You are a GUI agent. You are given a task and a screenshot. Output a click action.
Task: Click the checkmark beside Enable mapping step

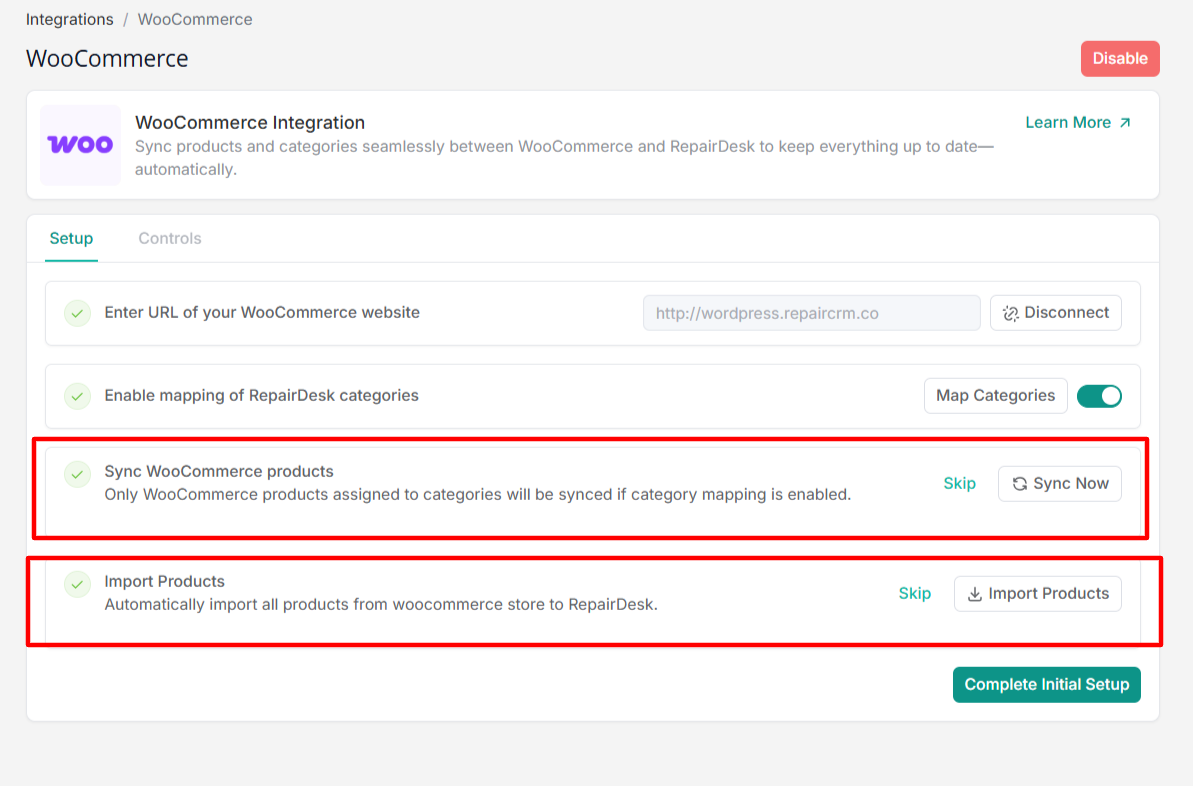click(x=78, y=396)
